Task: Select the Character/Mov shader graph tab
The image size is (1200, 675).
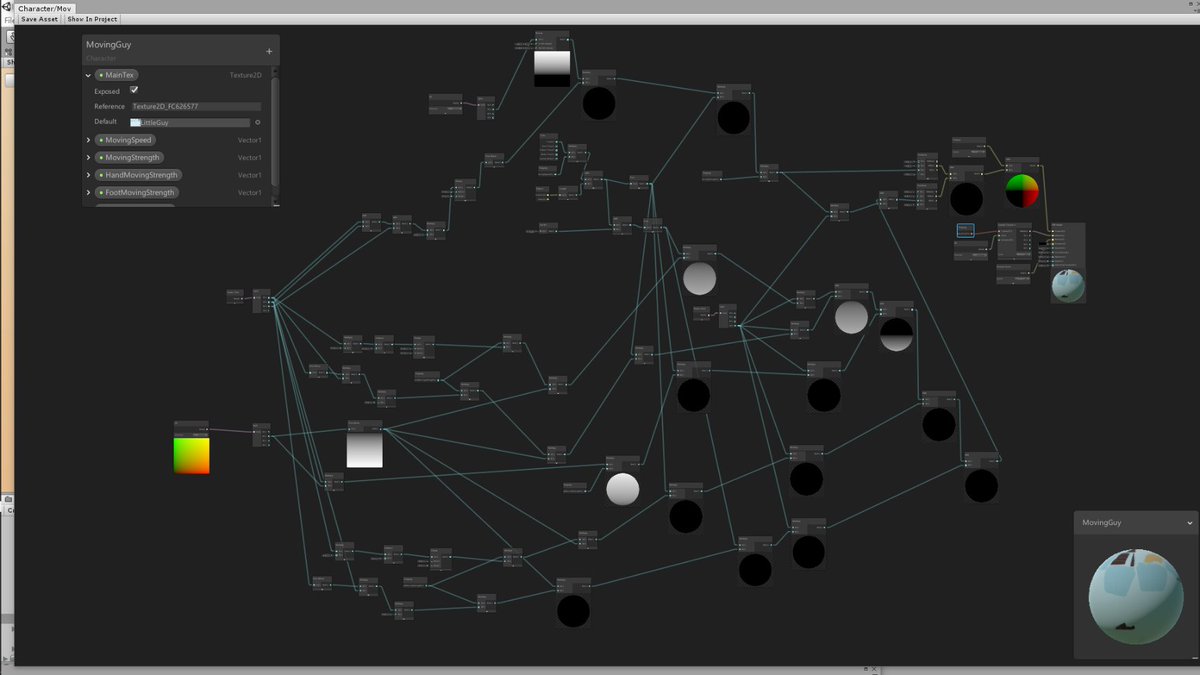Action: [46, 7]
